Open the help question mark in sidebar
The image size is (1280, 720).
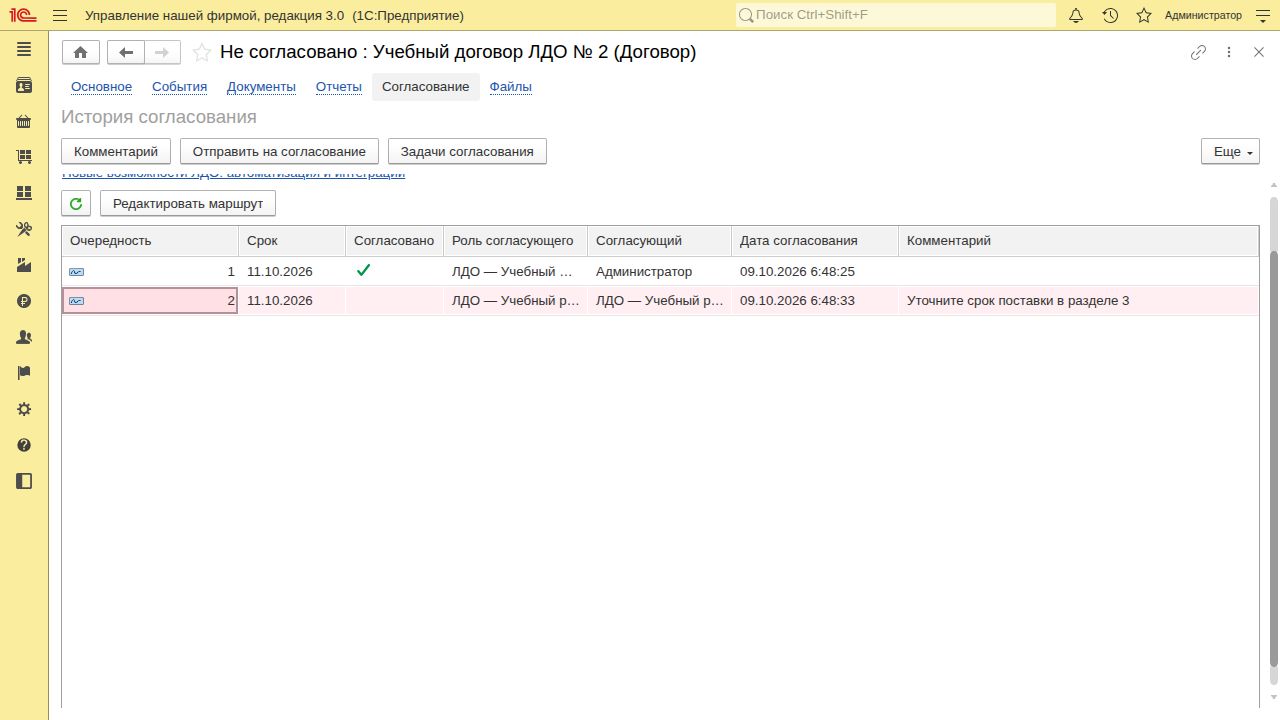coord(24,445)
